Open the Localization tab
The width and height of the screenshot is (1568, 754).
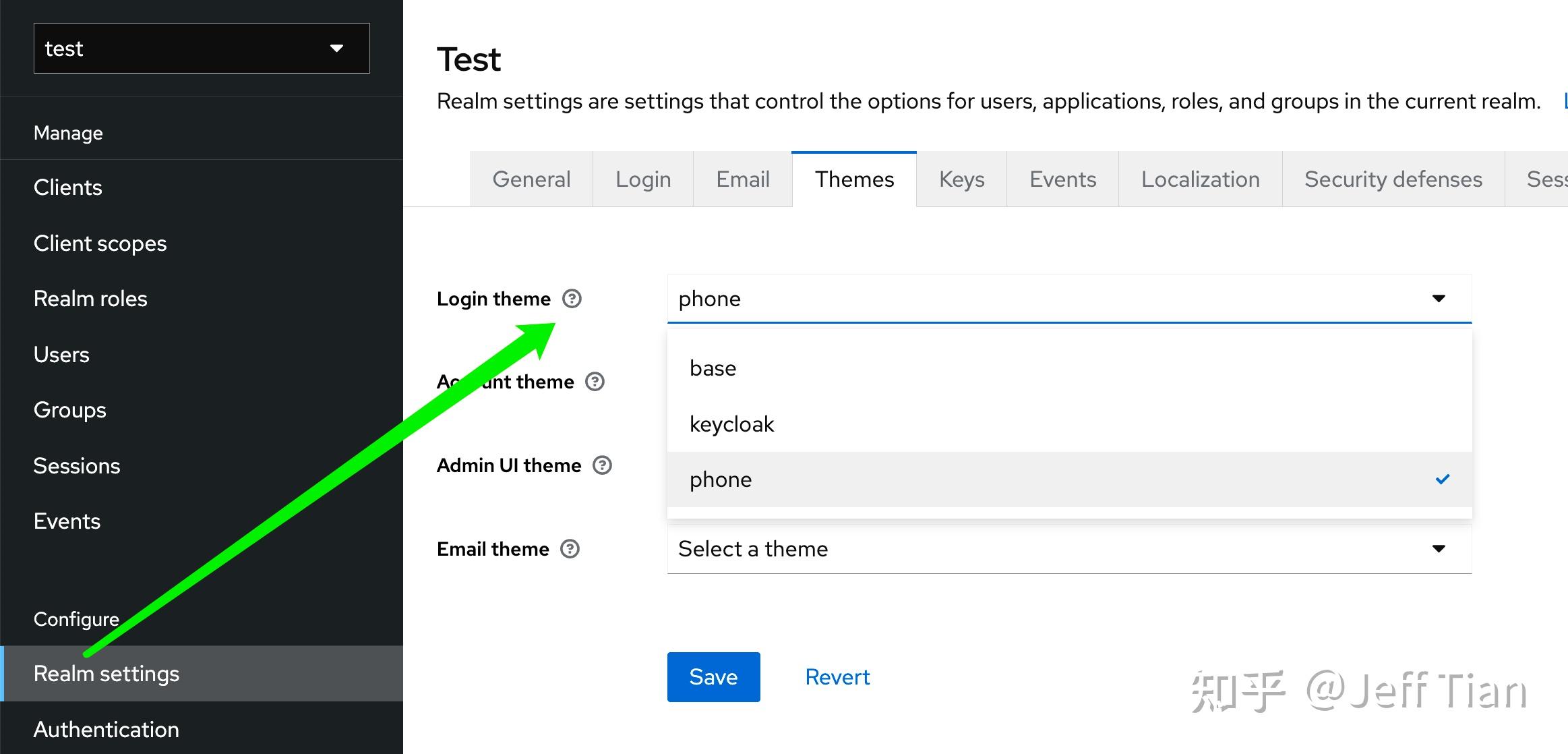click(1200, 179)
